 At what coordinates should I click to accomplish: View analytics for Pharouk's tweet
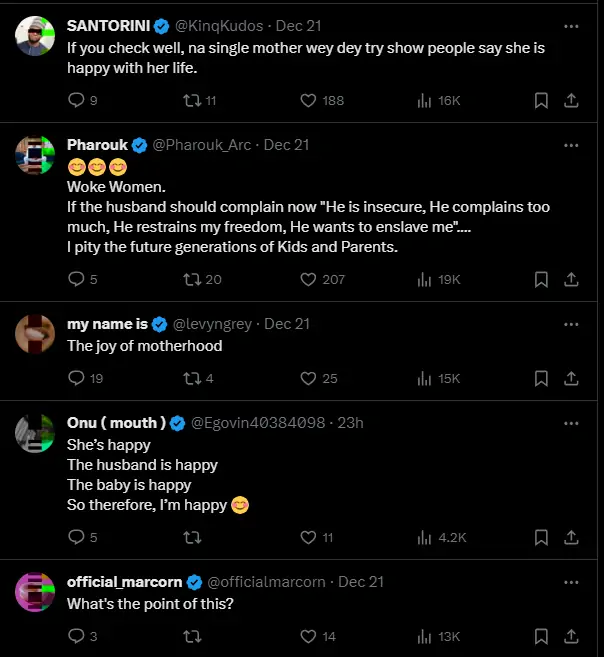424,279
